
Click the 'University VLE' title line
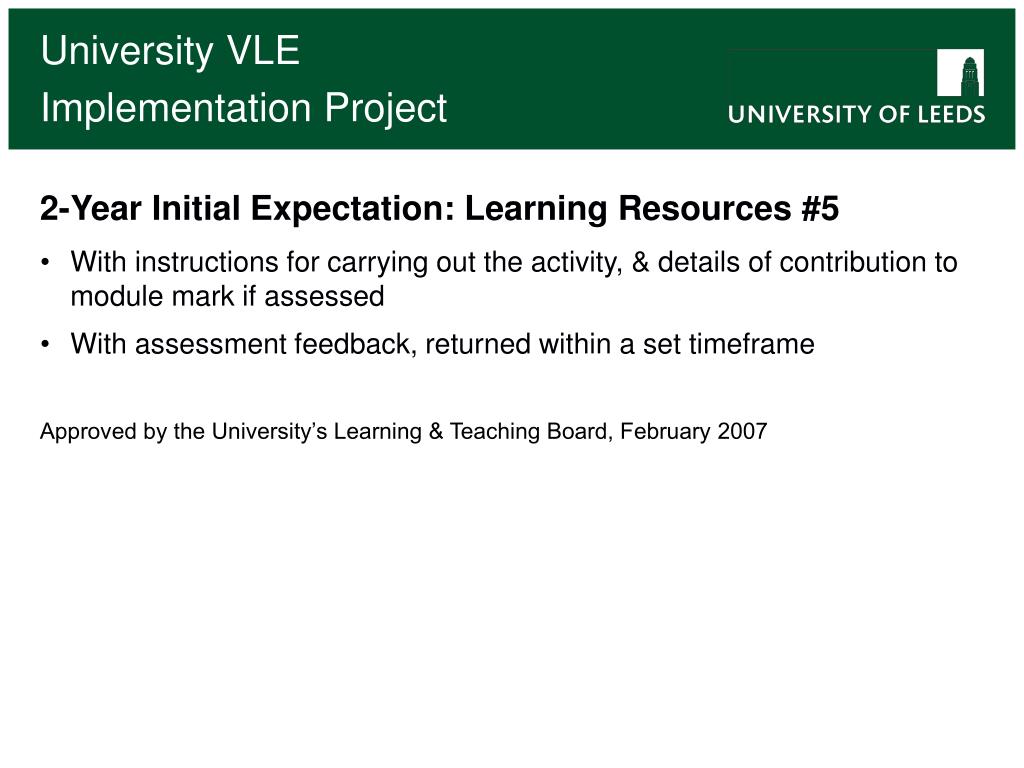[170, 50]
